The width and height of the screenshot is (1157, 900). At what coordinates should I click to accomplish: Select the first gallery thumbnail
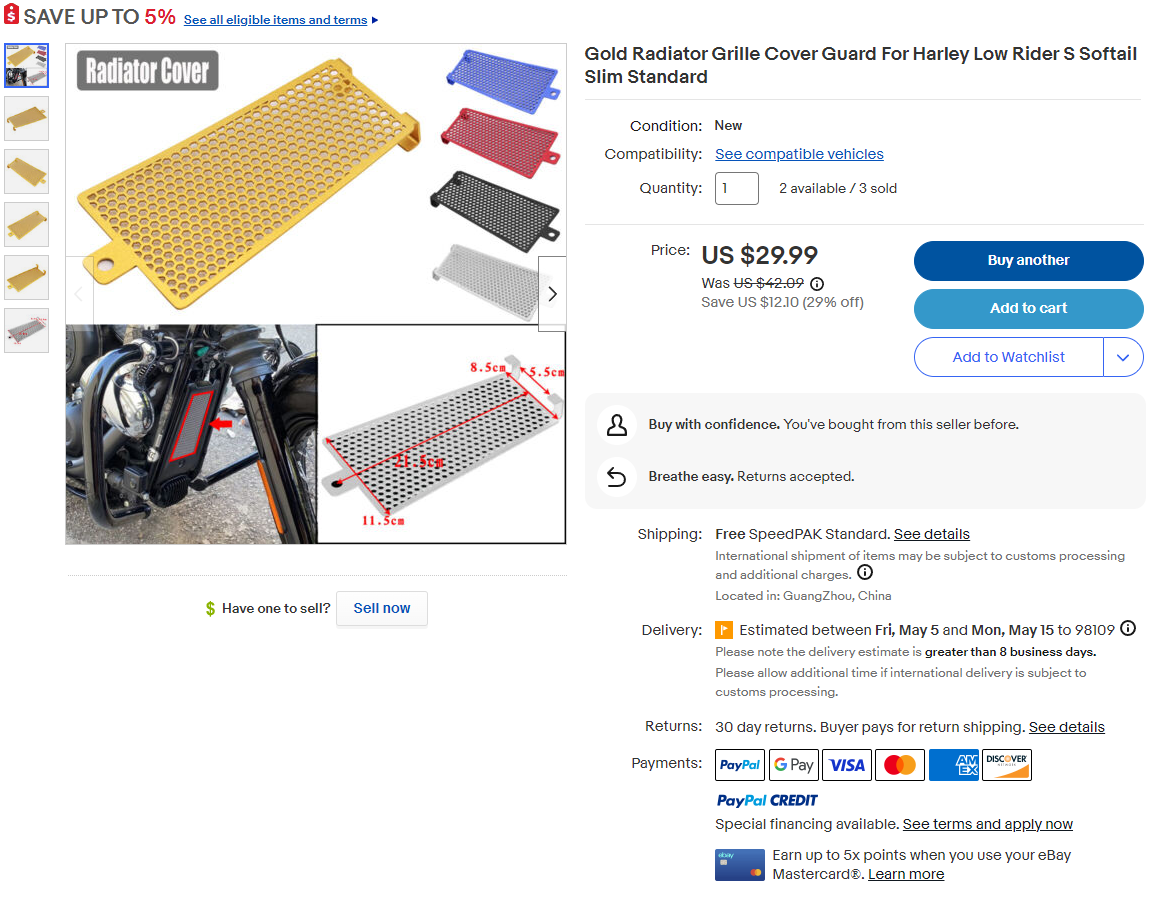click(26, 65)
